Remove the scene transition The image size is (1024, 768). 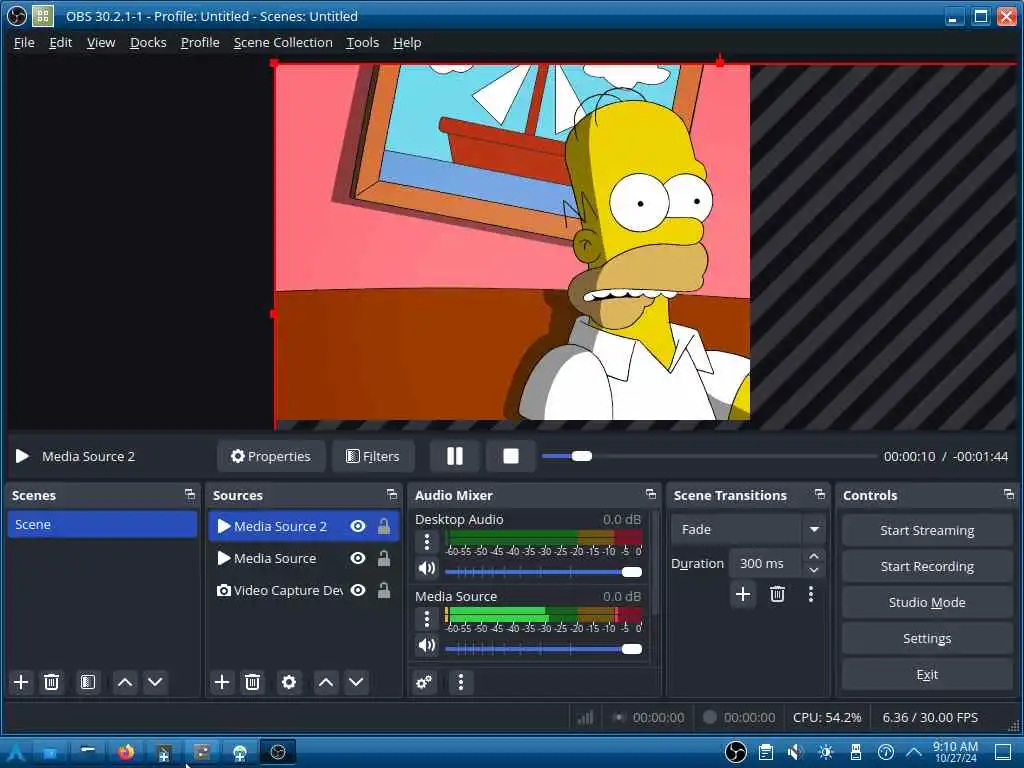coord(777,594)
